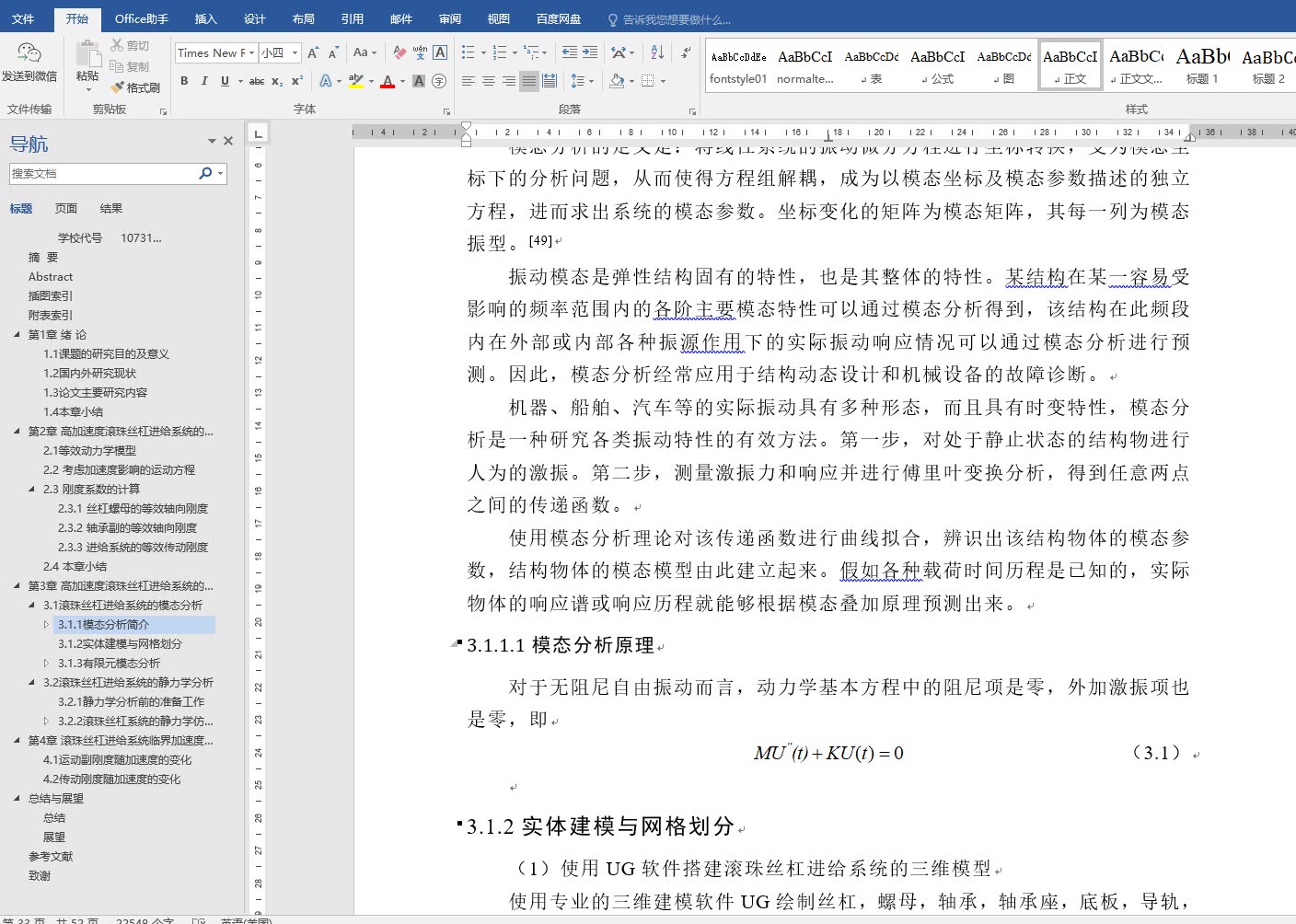Toggle justified alignment
1296x924 pixels.
coord(529,81)
